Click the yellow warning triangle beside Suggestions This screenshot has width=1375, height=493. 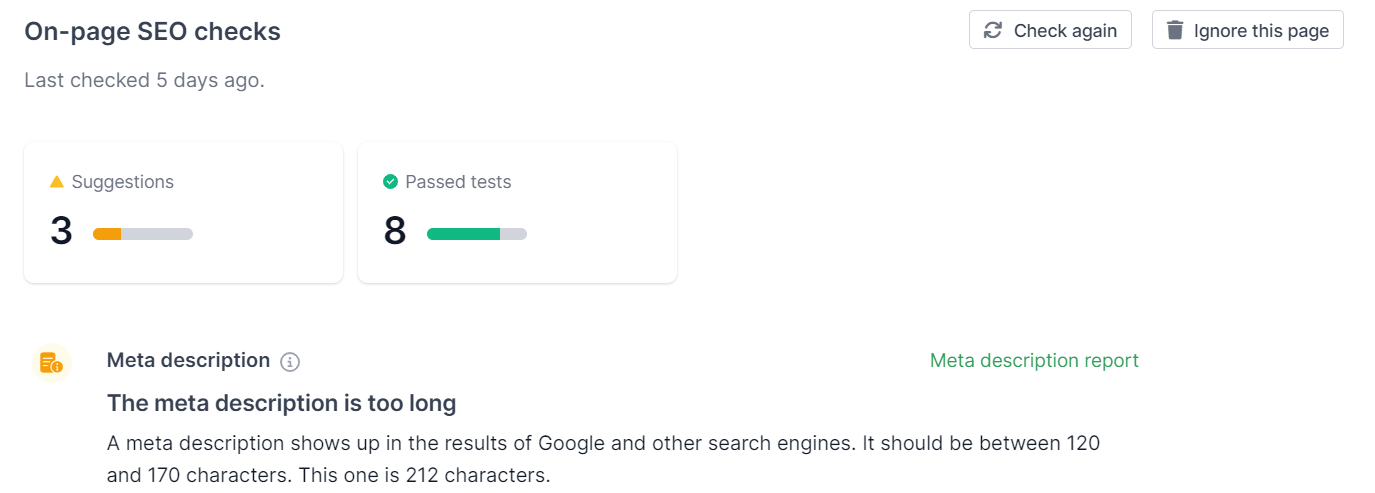click(57, 182)
